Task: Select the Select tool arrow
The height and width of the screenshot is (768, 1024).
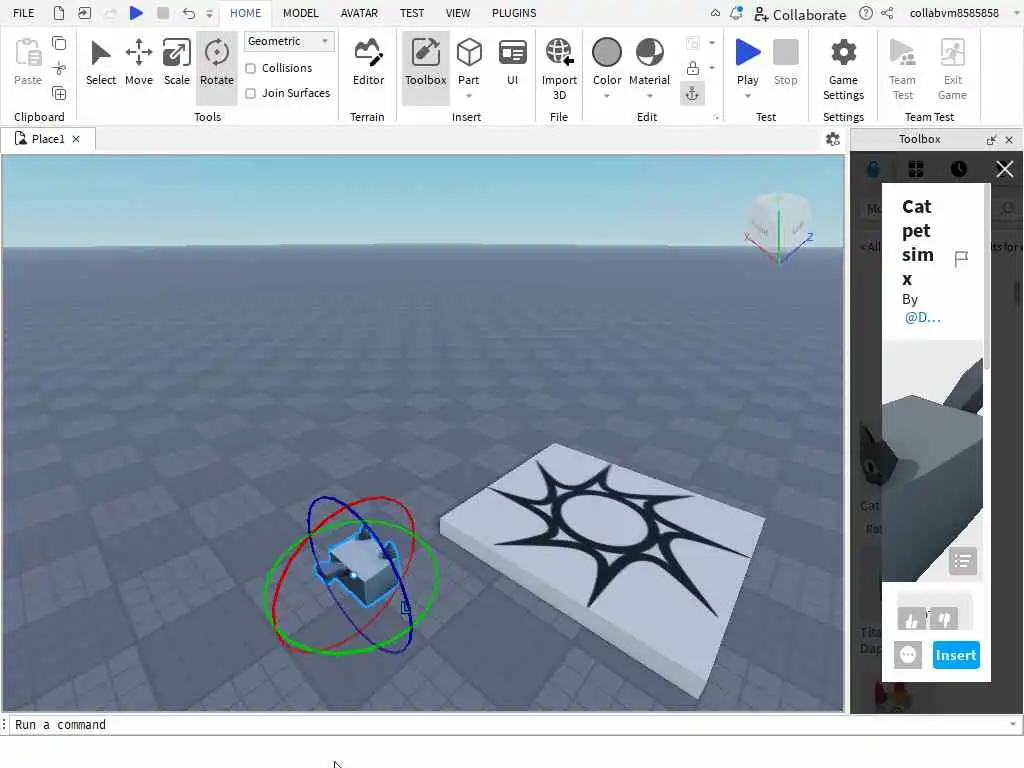Action: (101, 63)
